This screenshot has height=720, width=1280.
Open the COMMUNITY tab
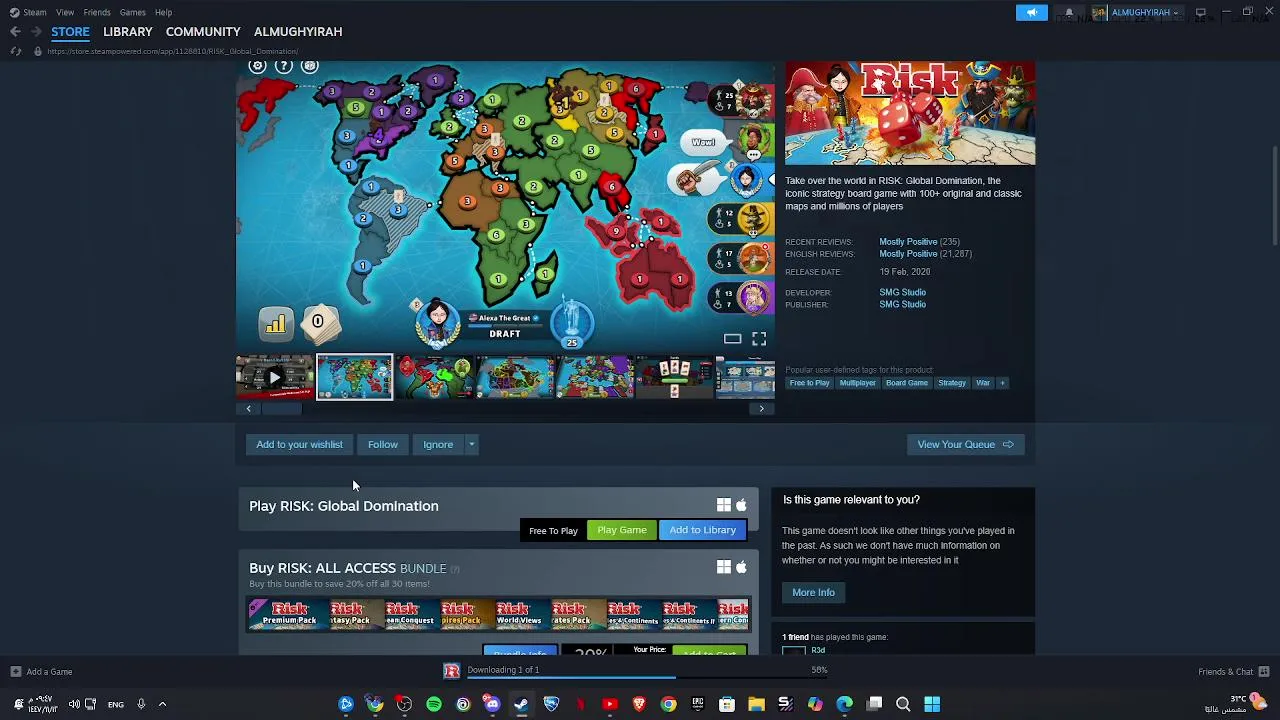pos(203,32)
